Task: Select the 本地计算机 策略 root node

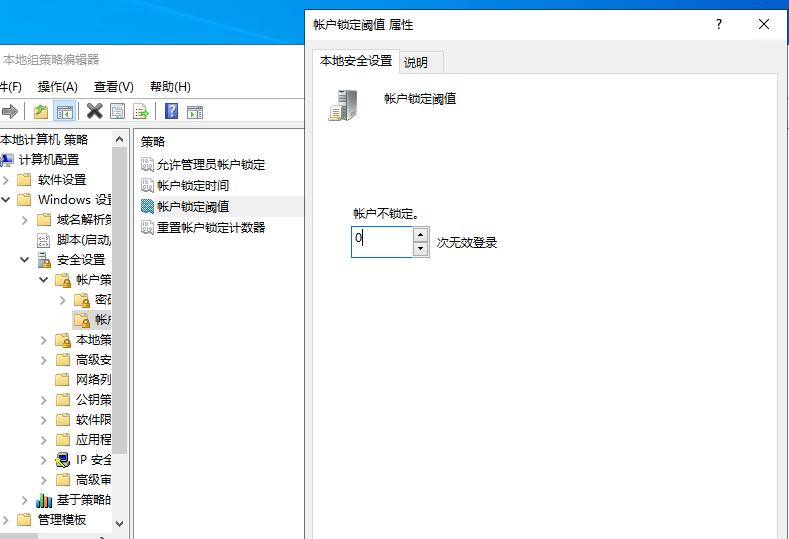Action: pyautogui.click(x=44, y=139)
